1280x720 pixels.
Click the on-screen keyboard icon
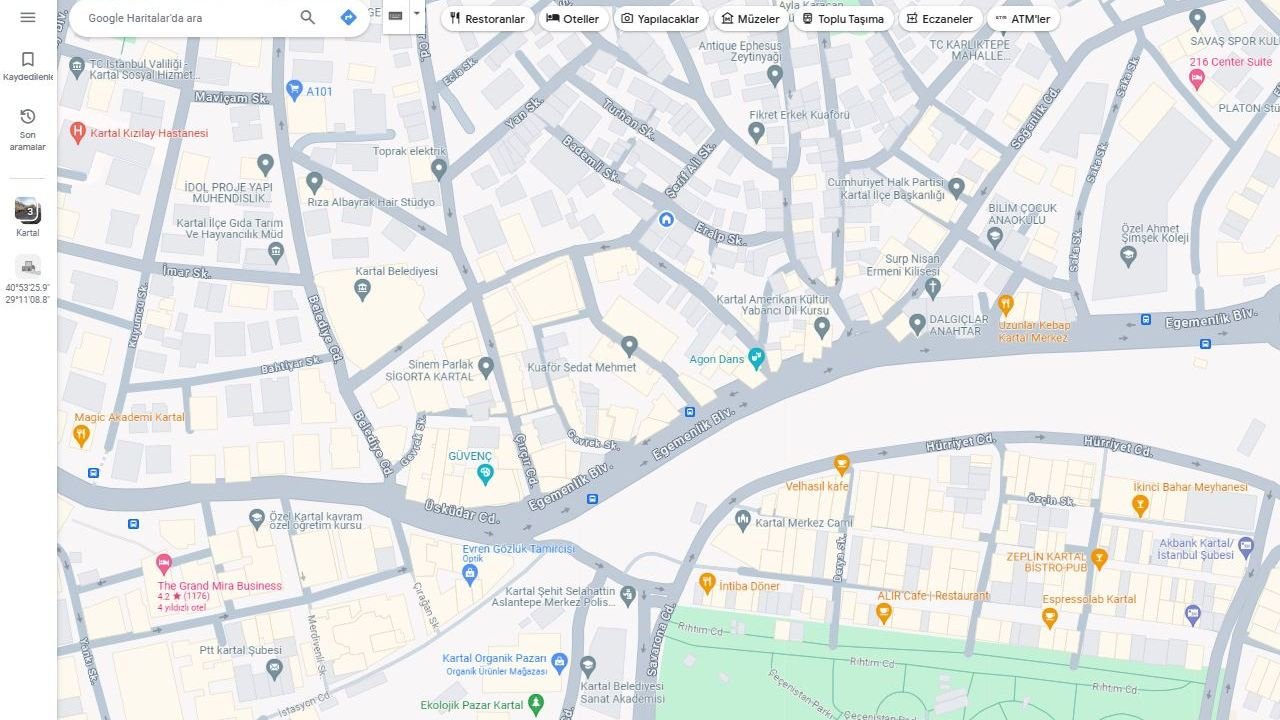tap(395, 16)
